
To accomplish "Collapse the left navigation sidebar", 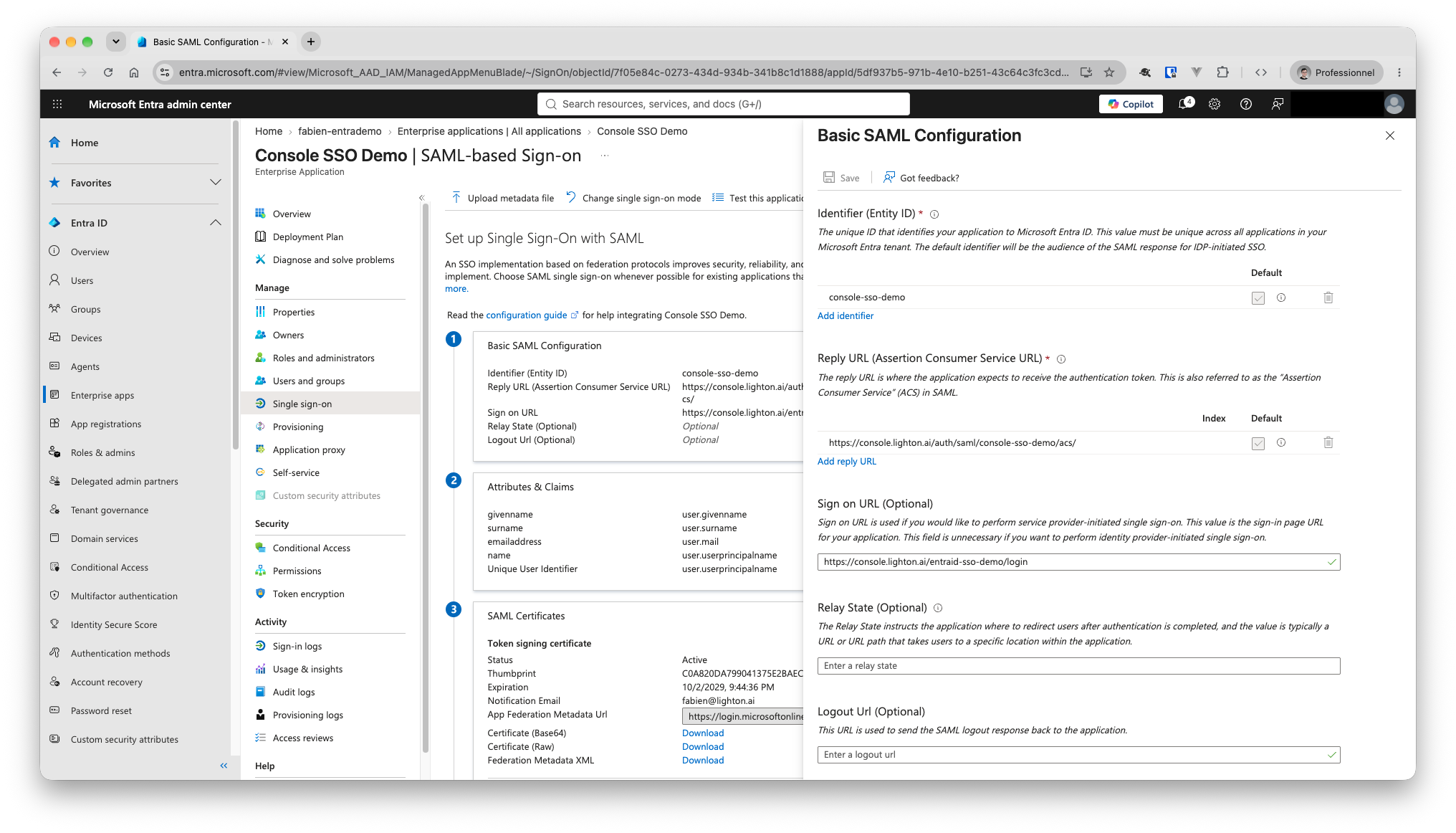I will [x=224, y=766].
